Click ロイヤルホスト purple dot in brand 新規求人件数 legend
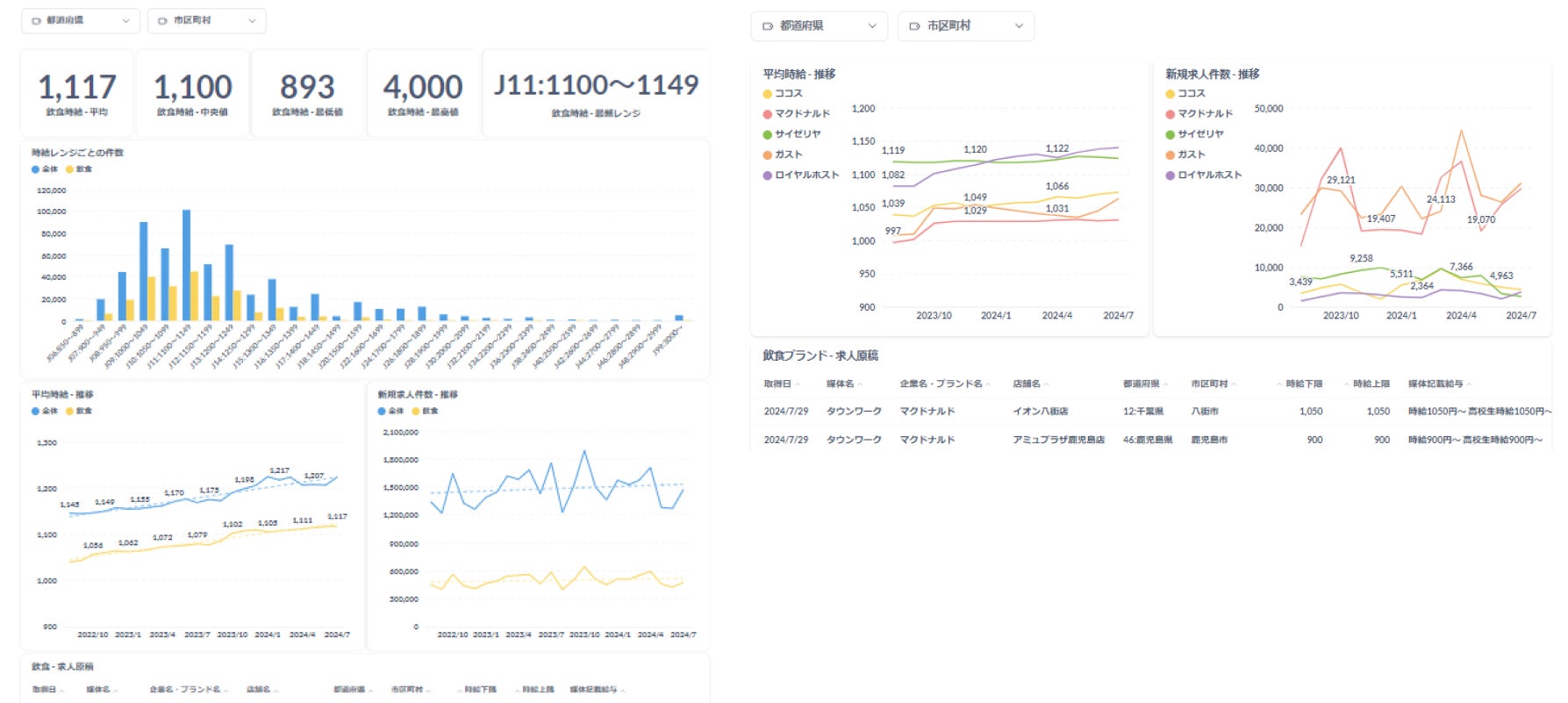The height and width of the screenshot is (703, 1568). click(x=1170, y=176)
